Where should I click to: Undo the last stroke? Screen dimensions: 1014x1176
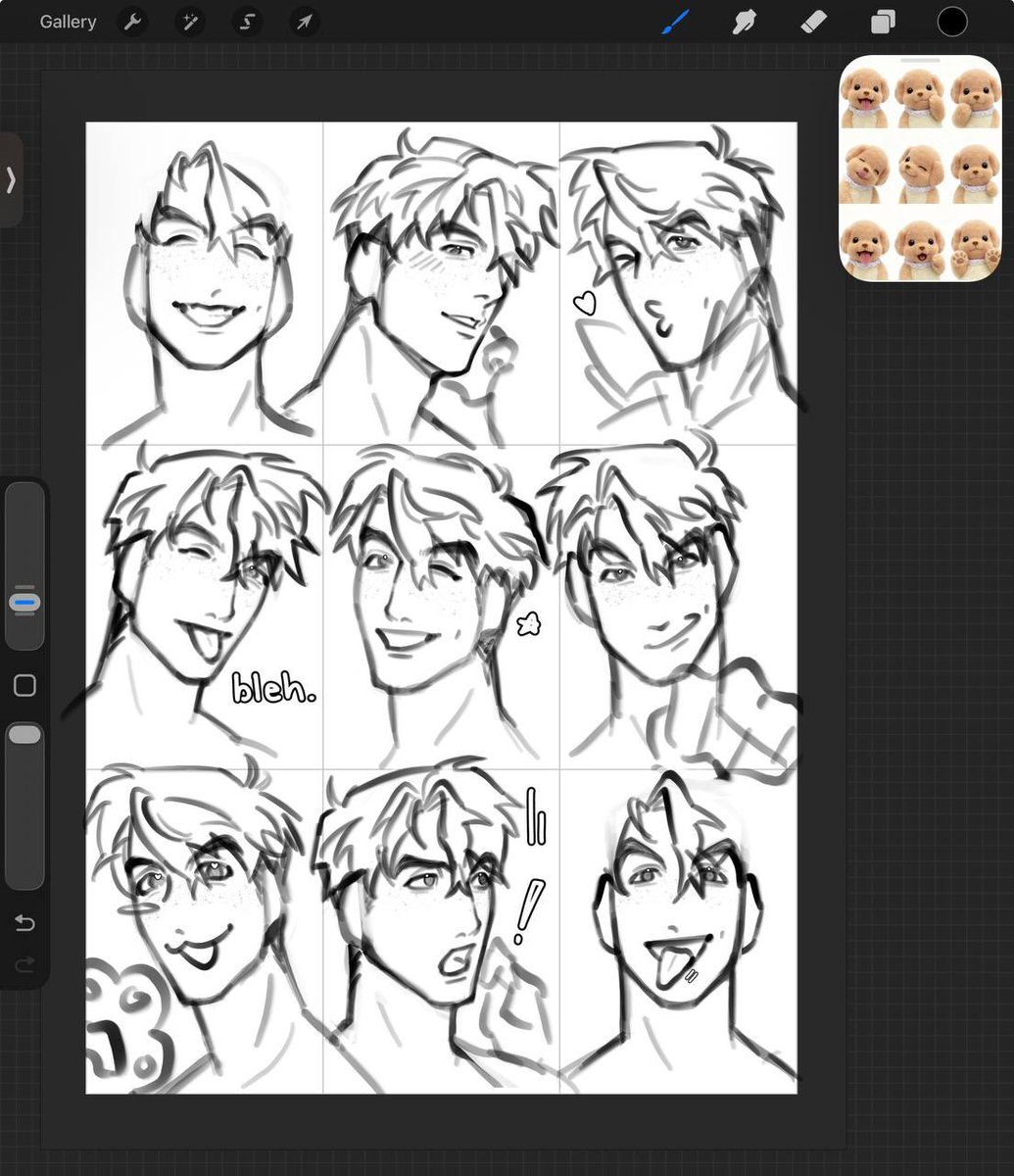pos(24,923)
